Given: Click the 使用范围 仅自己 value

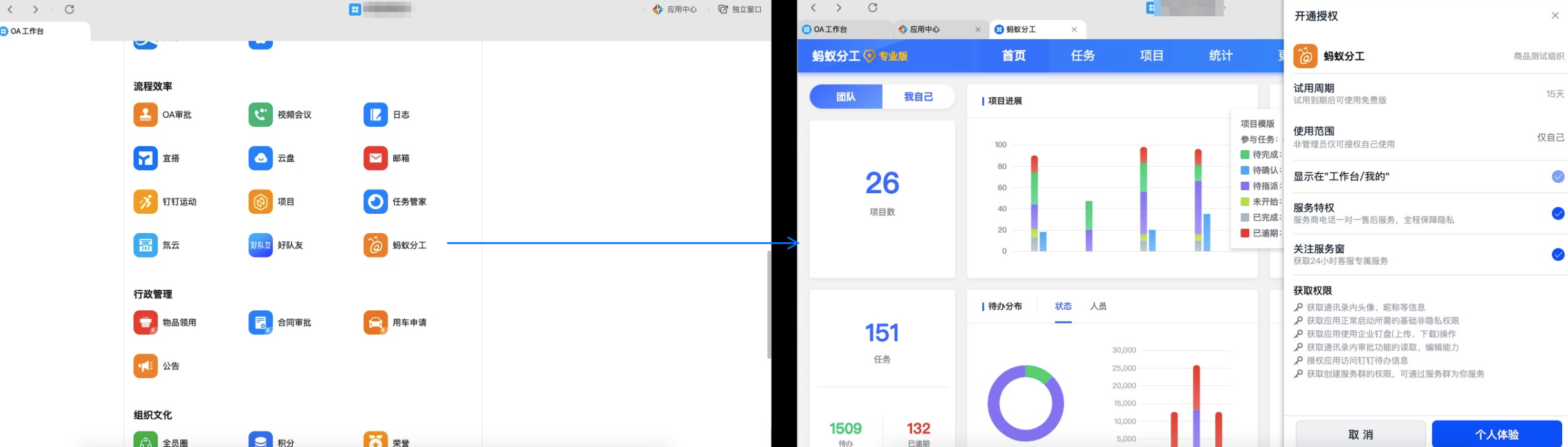Looking at the screenshot, I should point(1551,137).
